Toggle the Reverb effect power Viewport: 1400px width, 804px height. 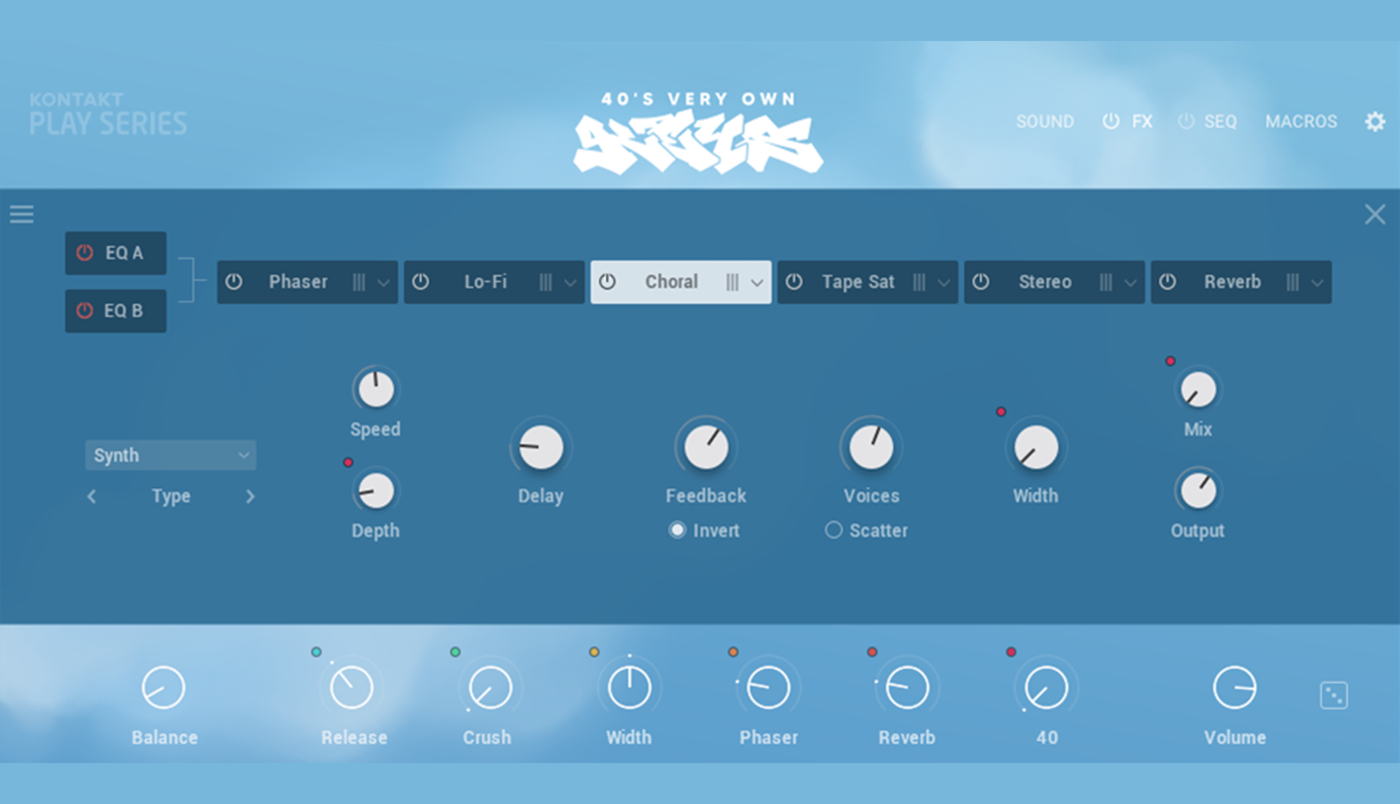pos(1167,282)
